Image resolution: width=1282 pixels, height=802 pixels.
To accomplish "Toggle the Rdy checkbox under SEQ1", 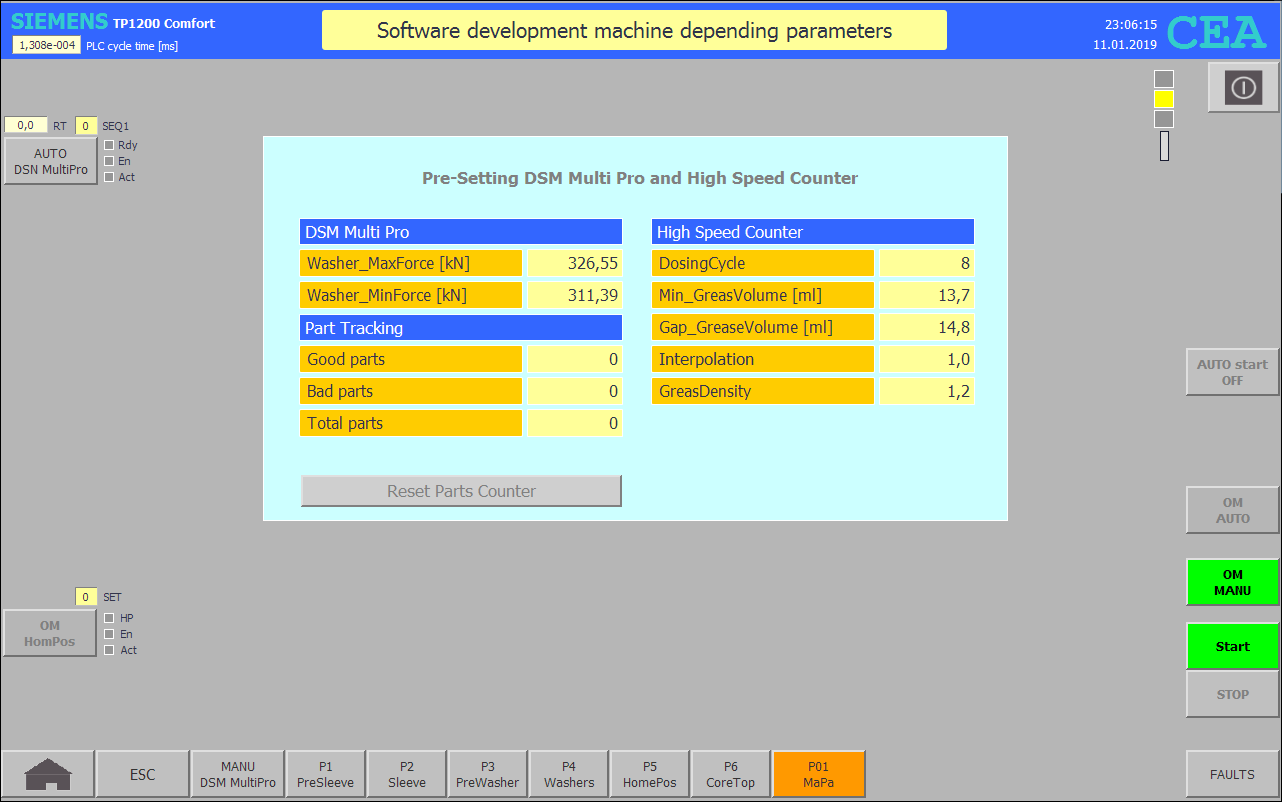I will tap(109, 145).
